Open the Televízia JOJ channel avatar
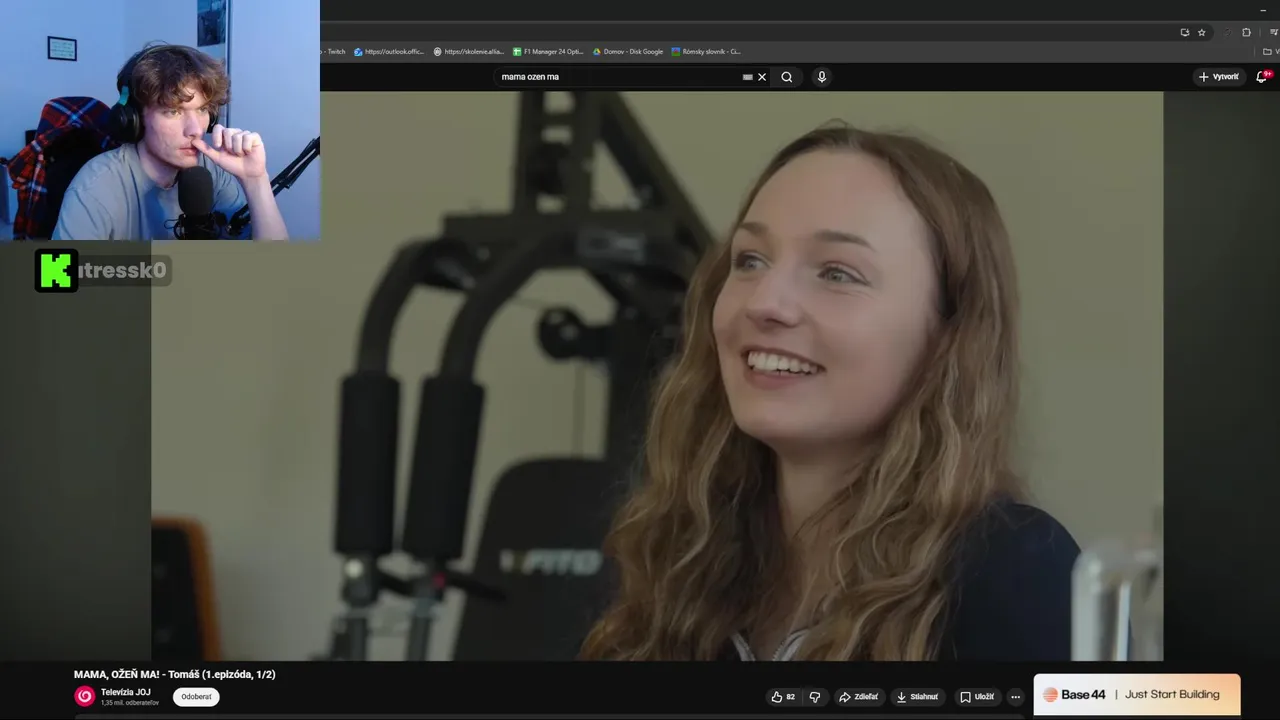1280x720 pixels. coord(85,696)
